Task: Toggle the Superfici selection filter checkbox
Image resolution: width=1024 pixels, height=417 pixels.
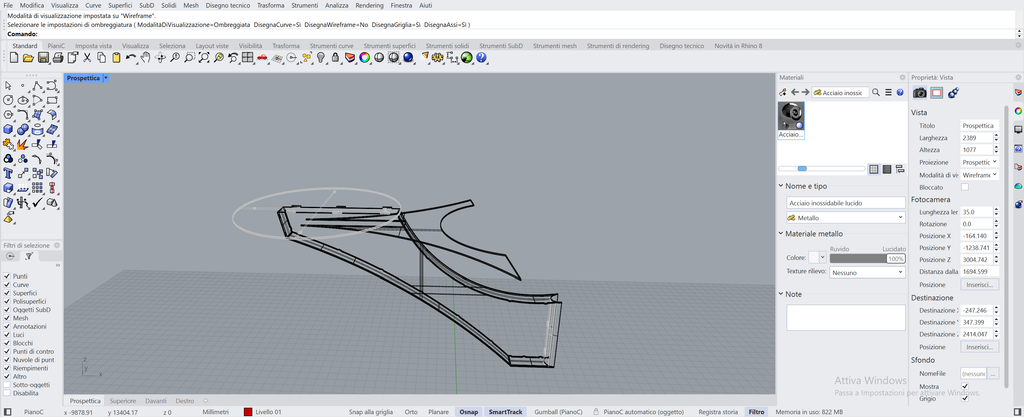Action: pyautogui.click(x=7, y=294)
